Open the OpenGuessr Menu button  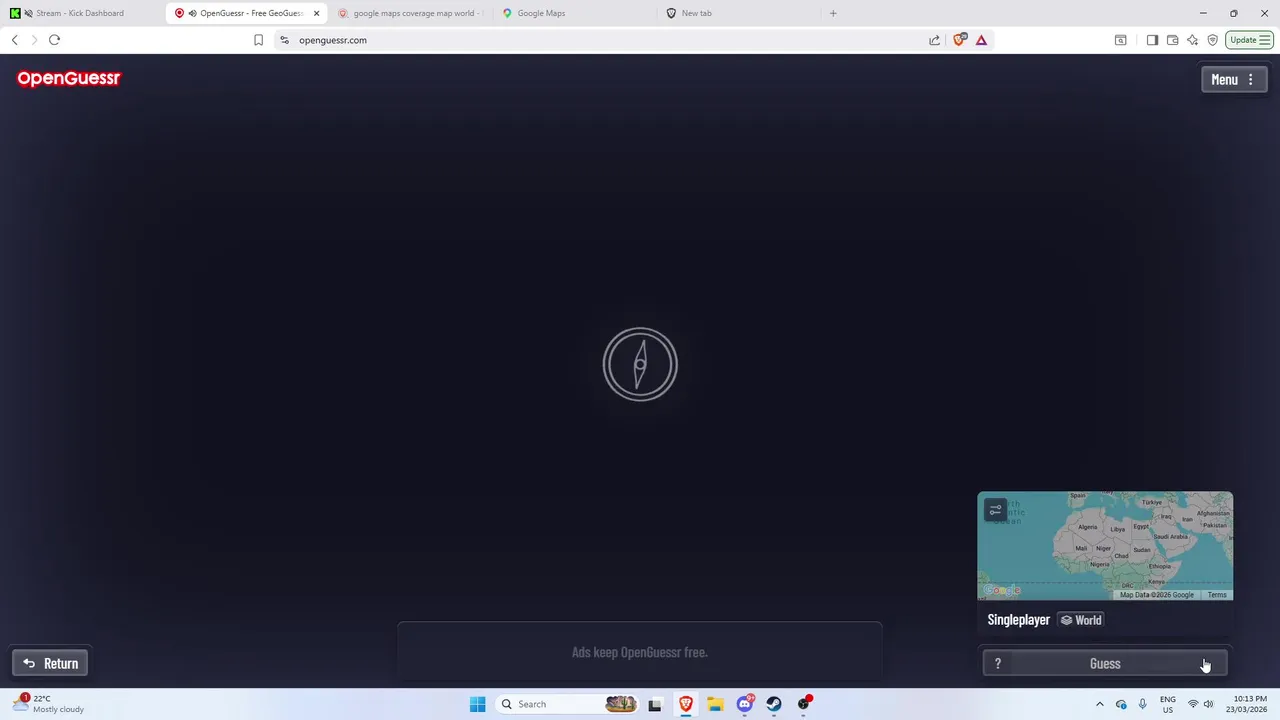(x=1234, y=80)
